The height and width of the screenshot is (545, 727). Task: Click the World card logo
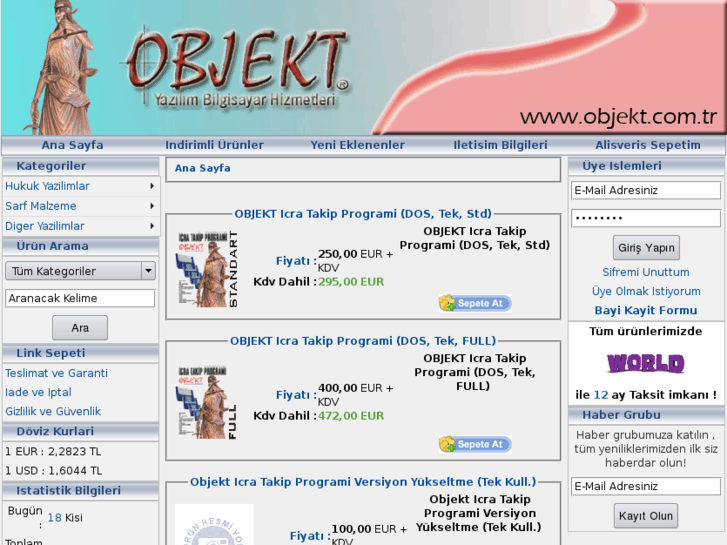point(646,363)
